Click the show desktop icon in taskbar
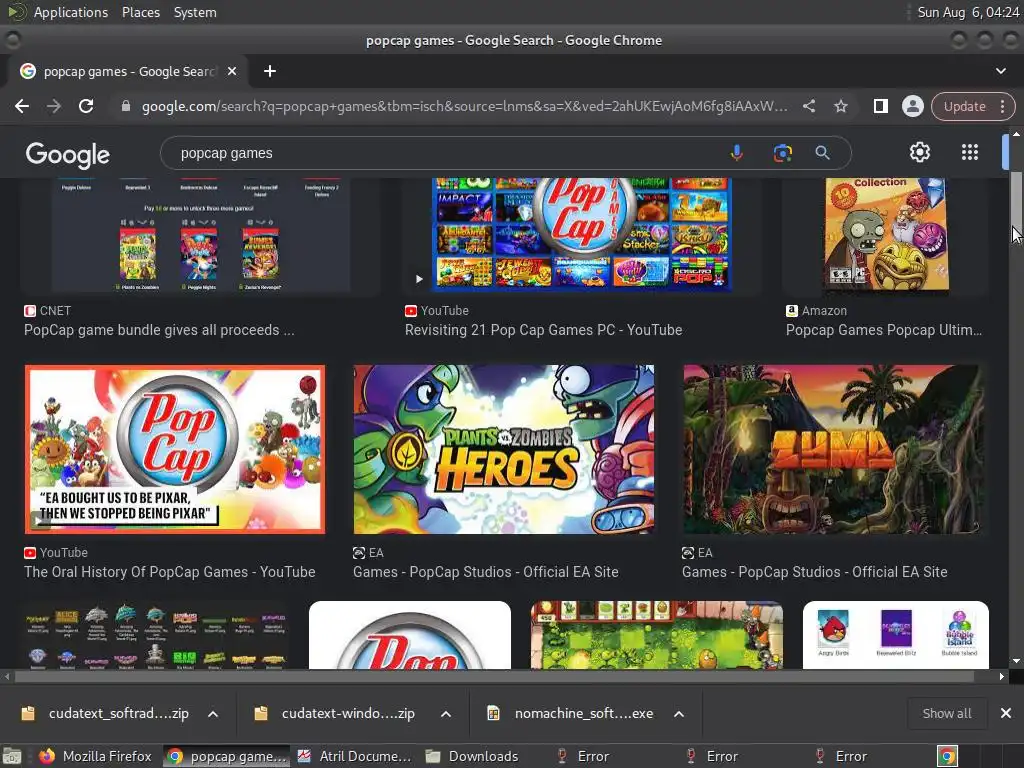The image size is (1024, 768). (12, 756)
